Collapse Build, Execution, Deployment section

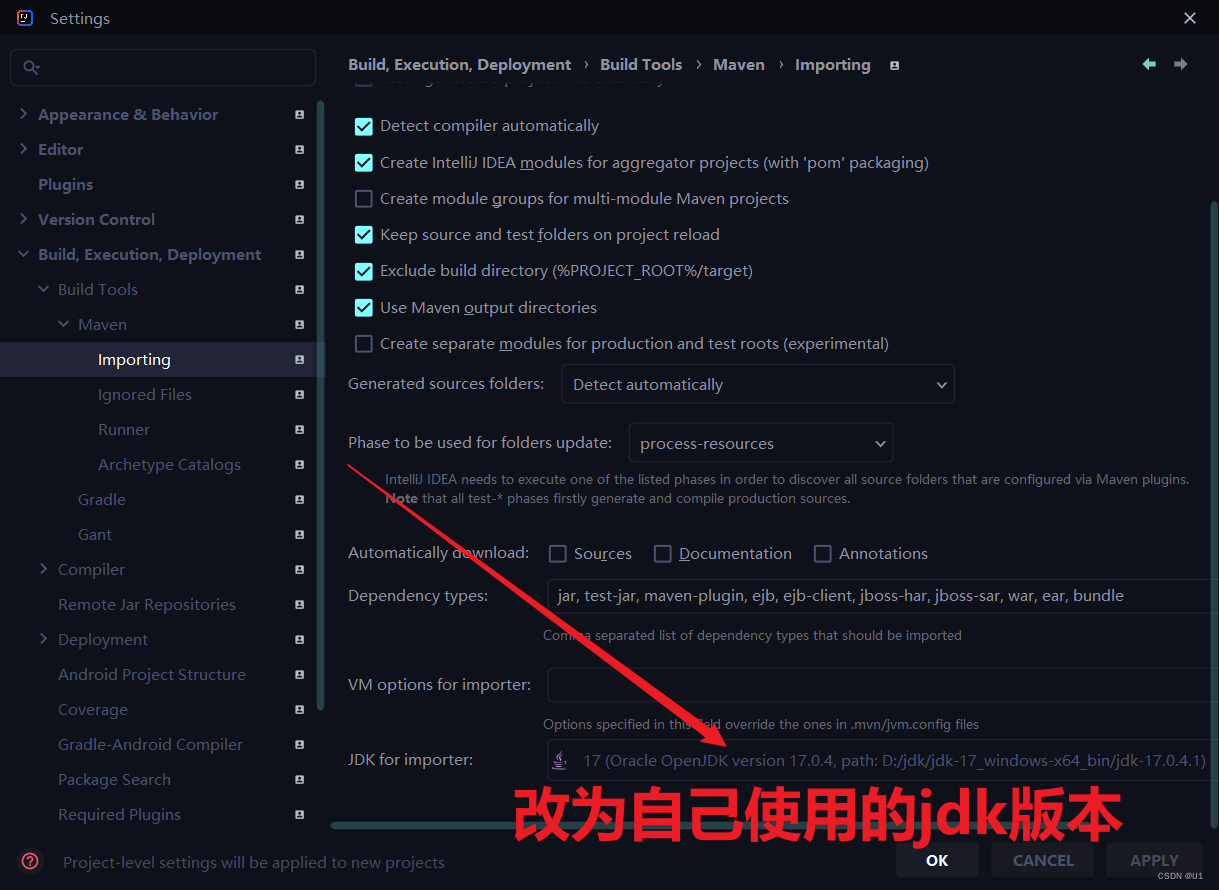point(24,255)
